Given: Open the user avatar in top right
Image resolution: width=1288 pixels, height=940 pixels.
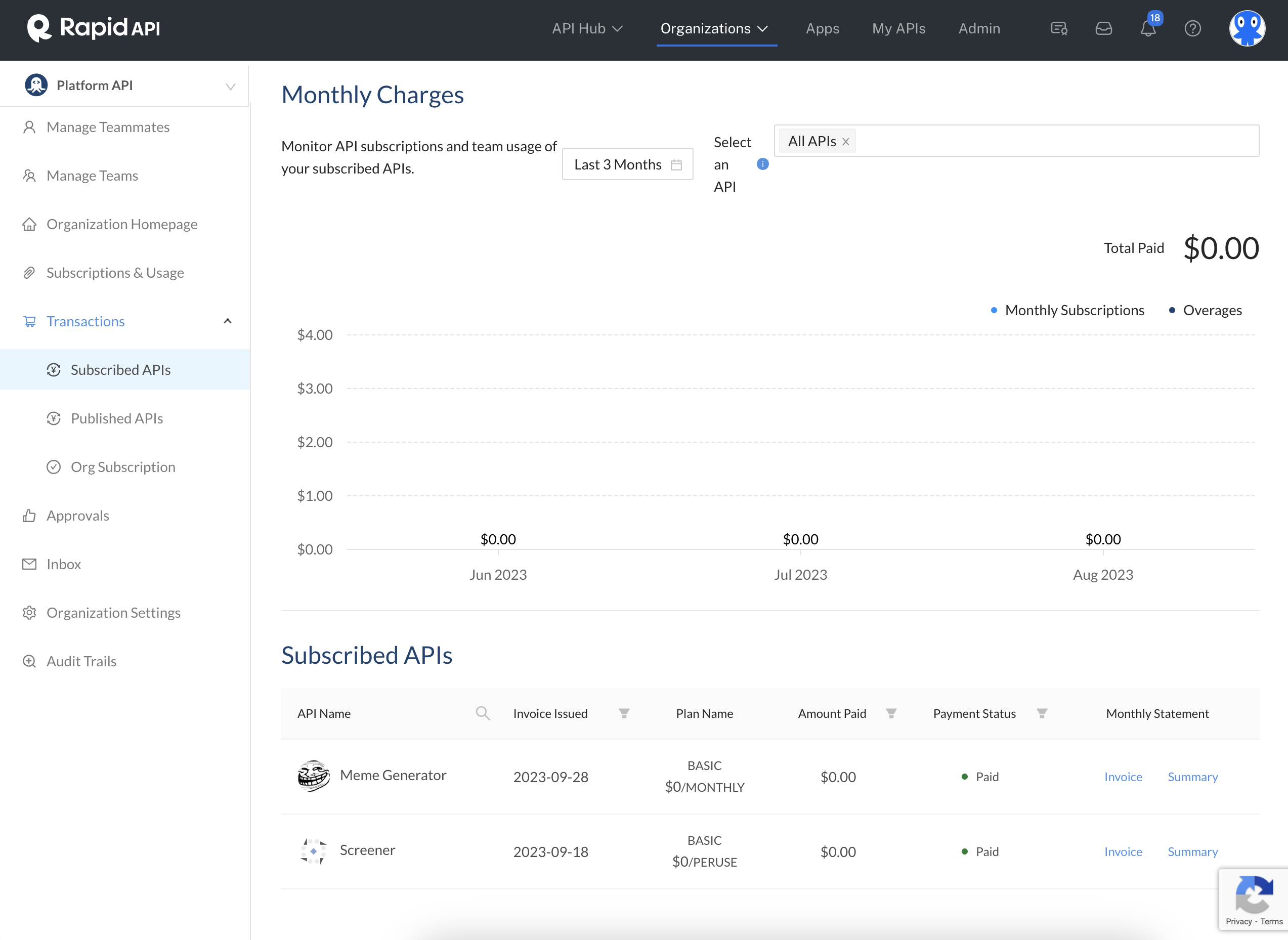Looking at the screenshot, I should [1247, 28].
